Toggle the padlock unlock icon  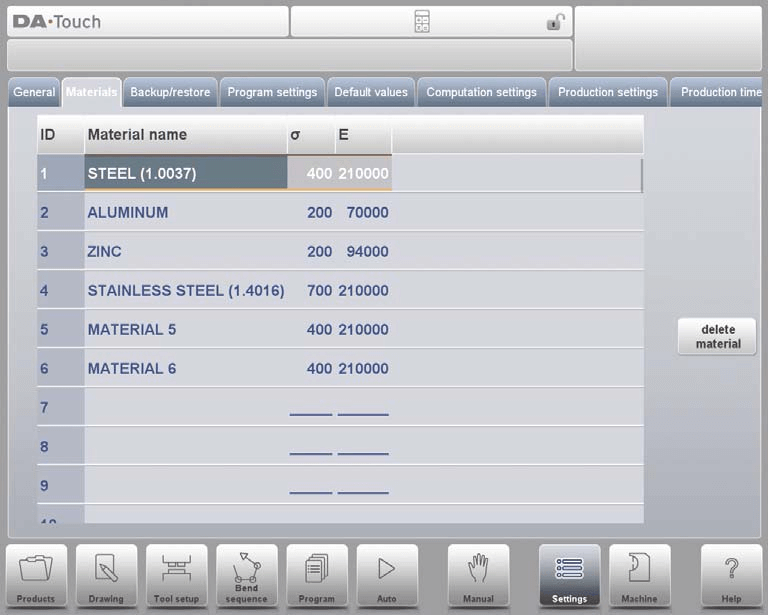pos(555,22)
